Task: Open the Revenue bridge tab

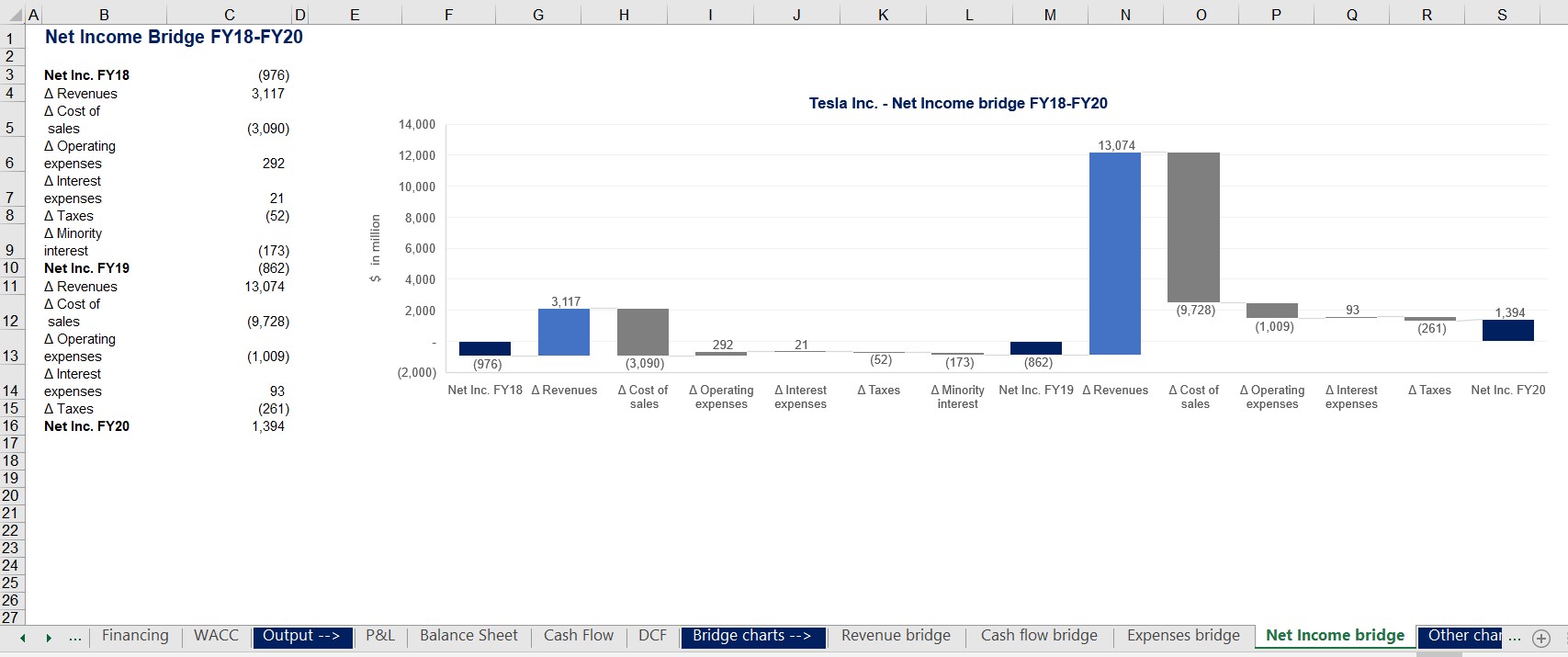Action: pos(896,636)
